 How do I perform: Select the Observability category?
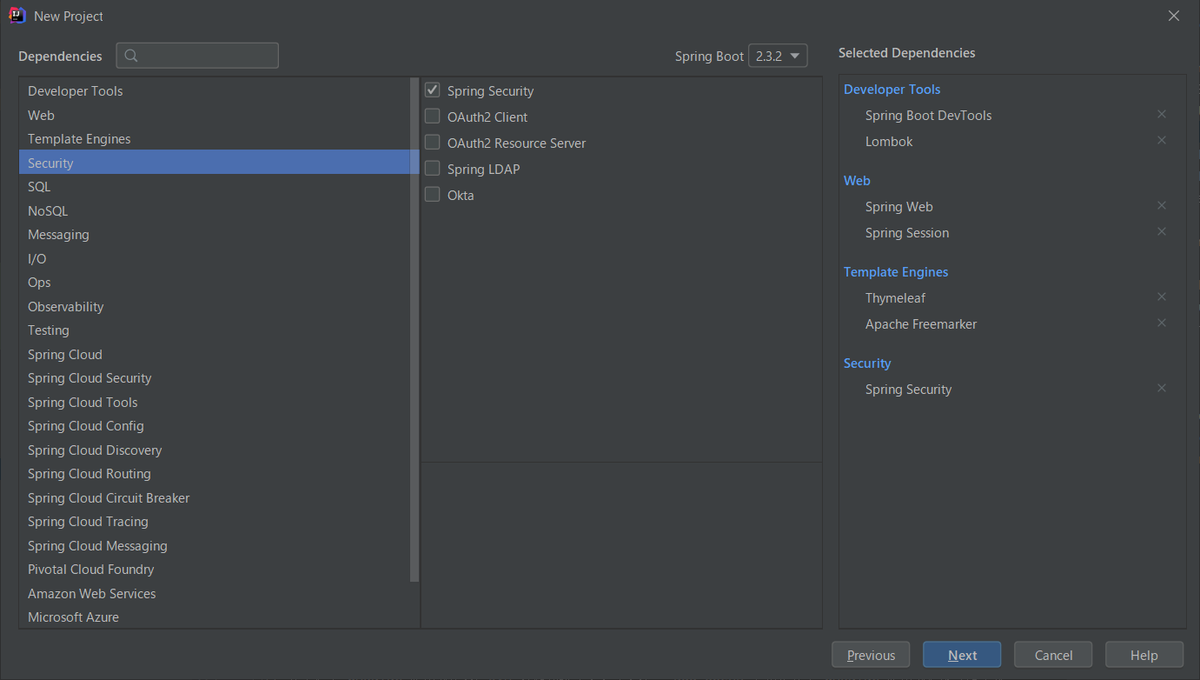click(214, 307)
